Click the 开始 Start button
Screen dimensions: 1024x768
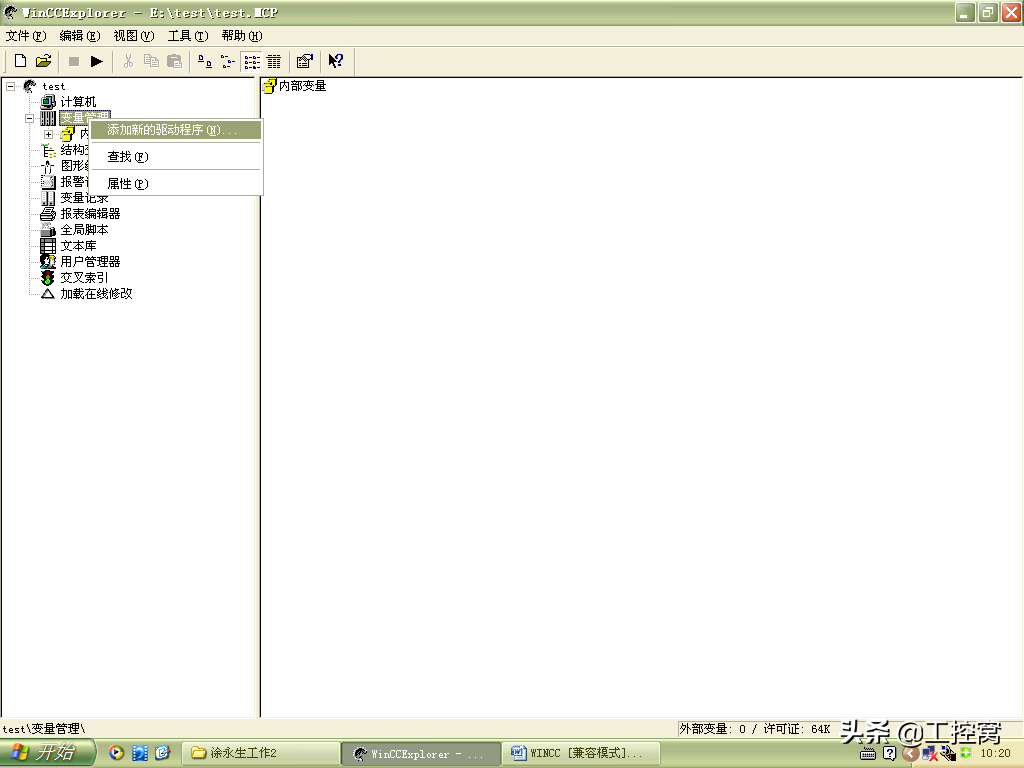point(47,753)
